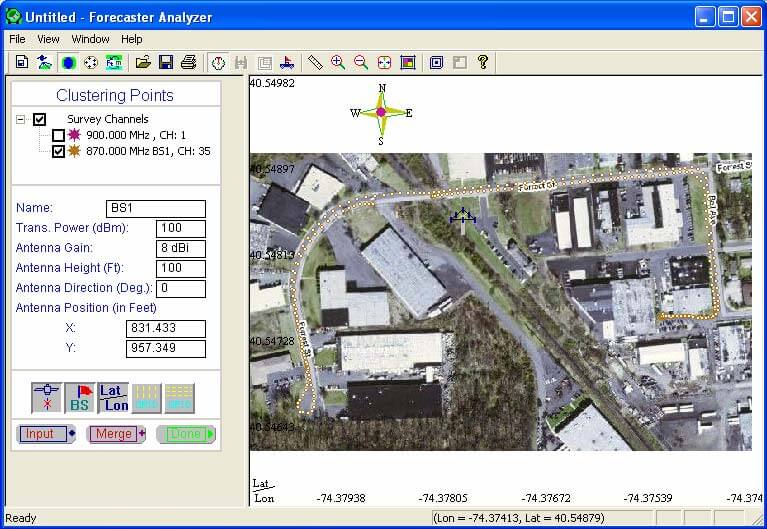
Task: Click the four-arrows circle toolbar icon
Action: click(x=91, y=62)
